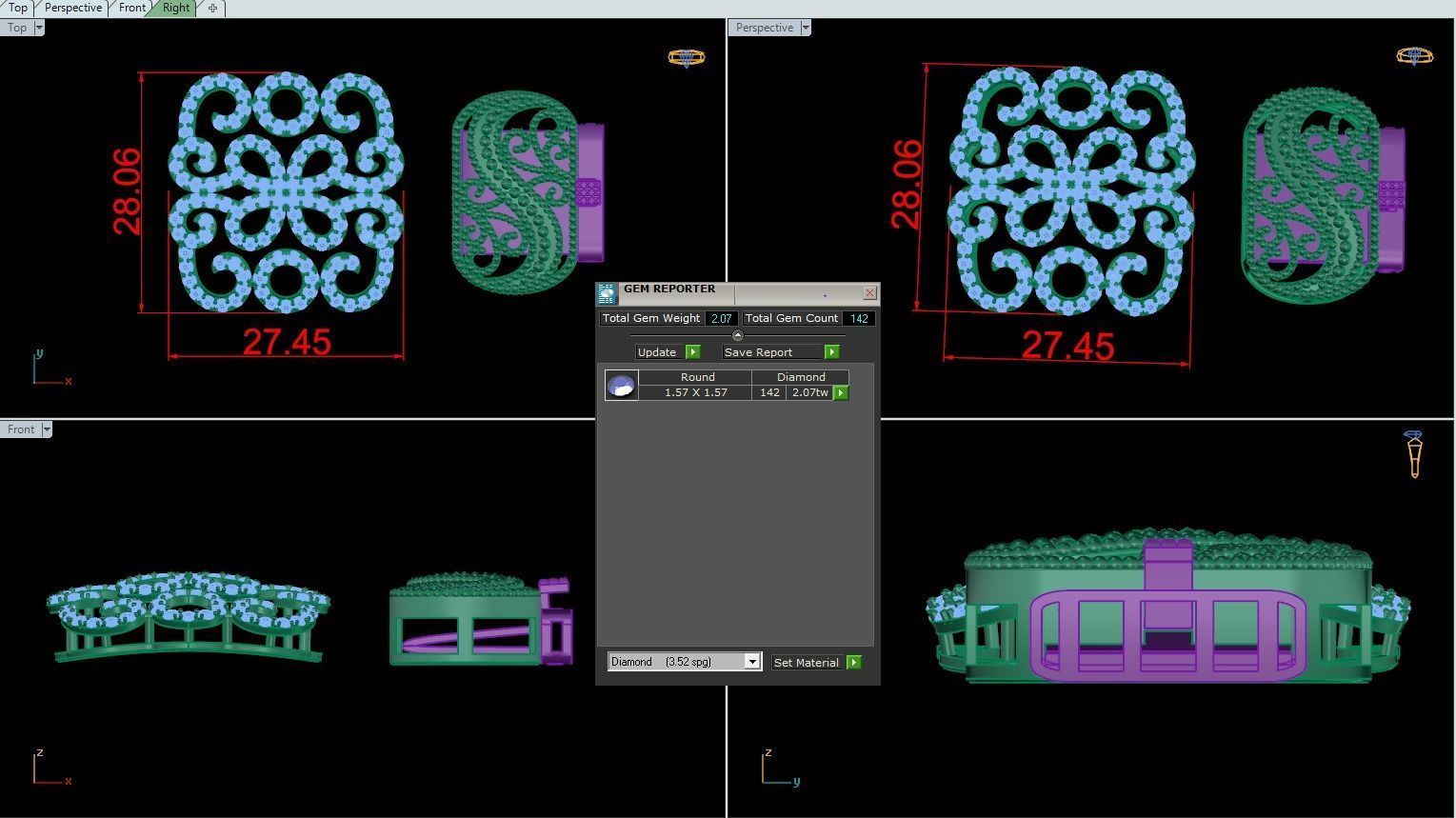Viewport: 1456px width, 818px height.
Task: Switch to the Right viewport tab
Action: [x=176, y=8]
